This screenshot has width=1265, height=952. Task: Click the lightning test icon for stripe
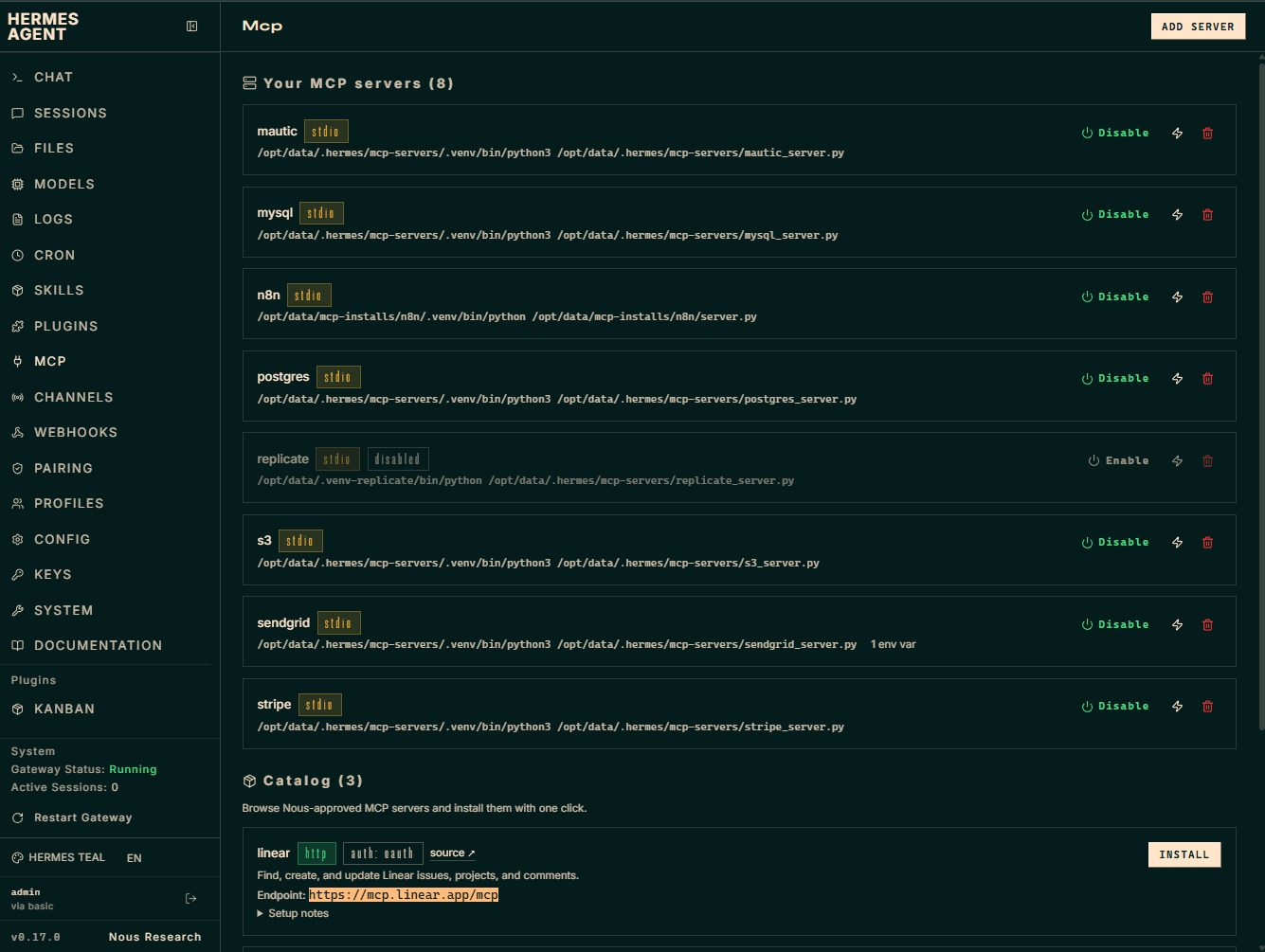[1178, 707]
